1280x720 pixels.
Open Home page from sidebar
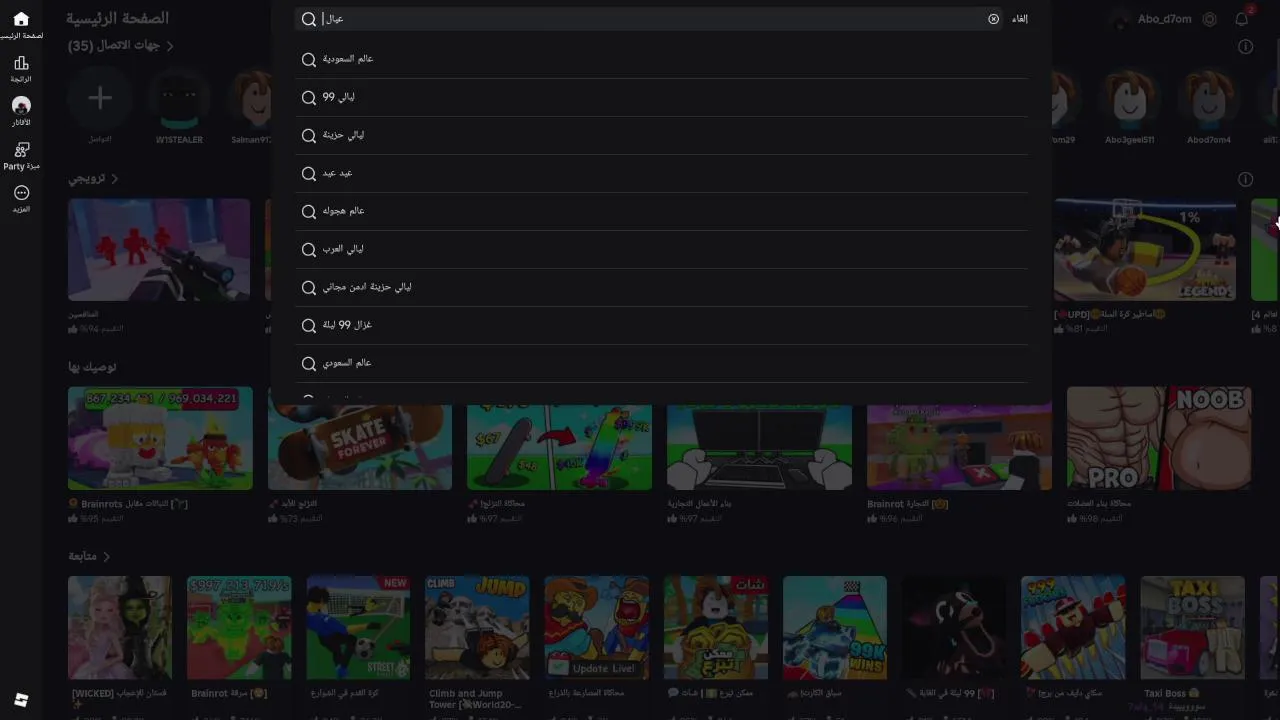click(21, 19)
